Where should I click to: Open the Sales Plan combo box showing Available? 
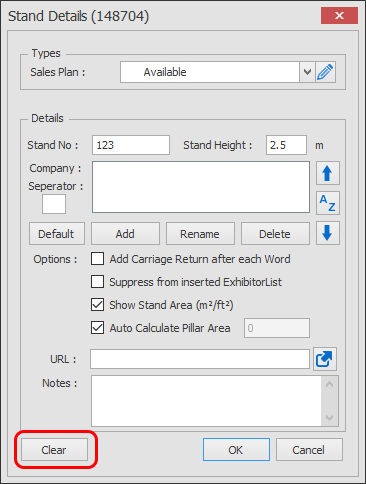click(218, 72)
